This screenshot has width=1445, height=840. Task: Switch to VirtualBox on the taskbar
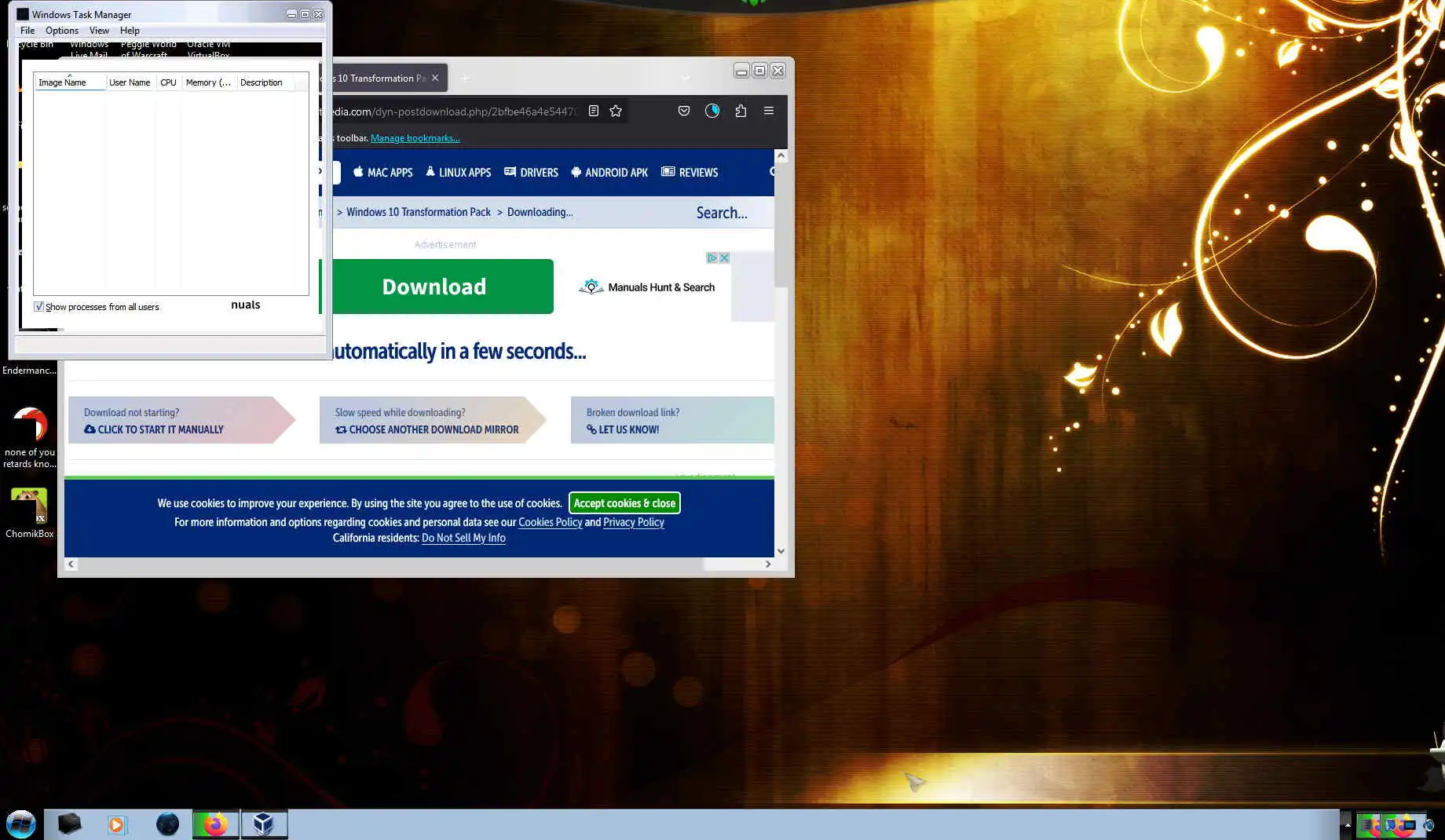click(x=264, y=824)
